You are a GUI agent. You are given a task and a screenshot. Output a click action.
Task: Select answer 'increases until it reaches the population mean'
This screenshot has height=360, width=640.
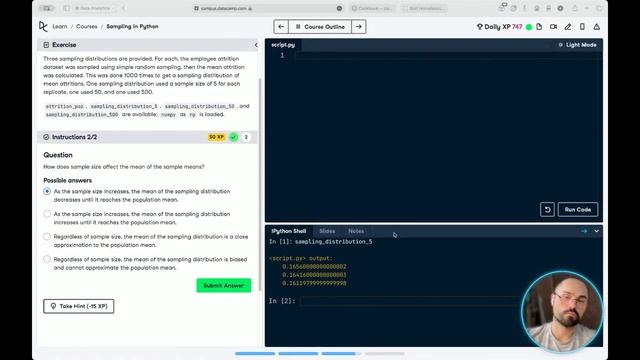coord(47,214)
